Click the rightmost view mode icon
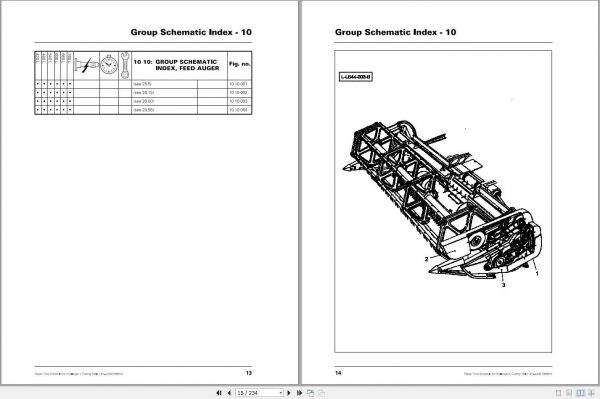The height and width of the screenshot is (399, 600). (592, 393)
